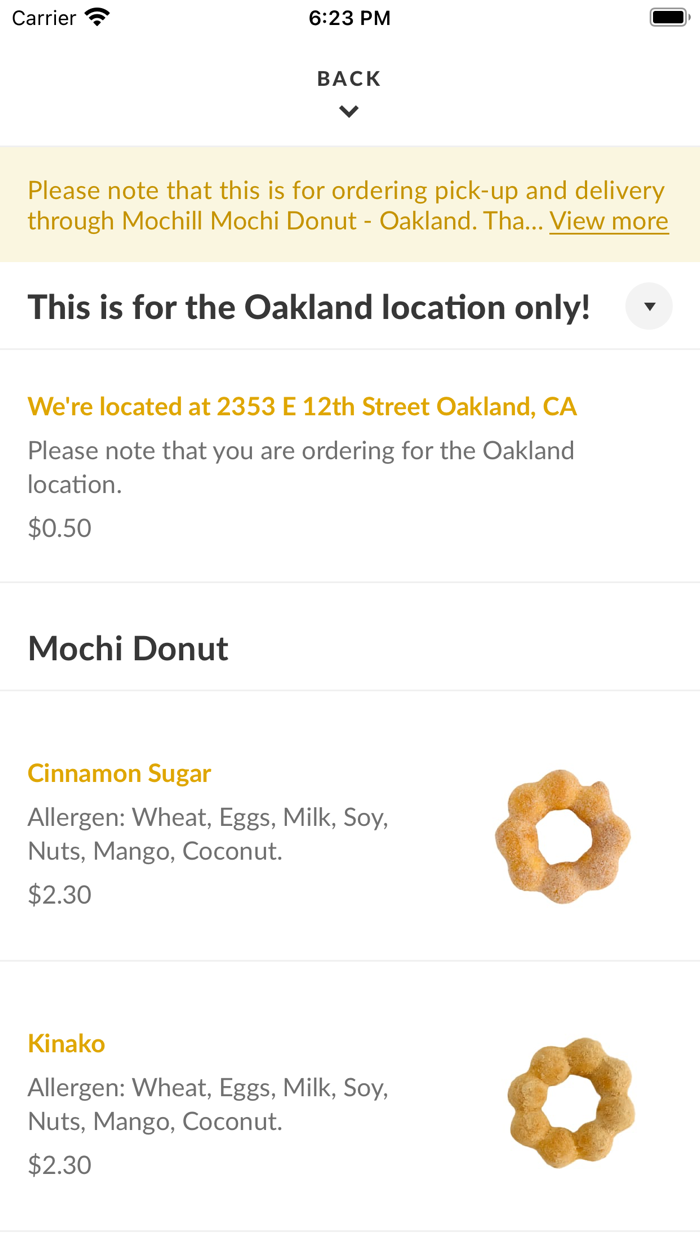This screenshot has width=700, height=1244.
Task: Click the battery icon in status bar
Action: pos(668,16)
